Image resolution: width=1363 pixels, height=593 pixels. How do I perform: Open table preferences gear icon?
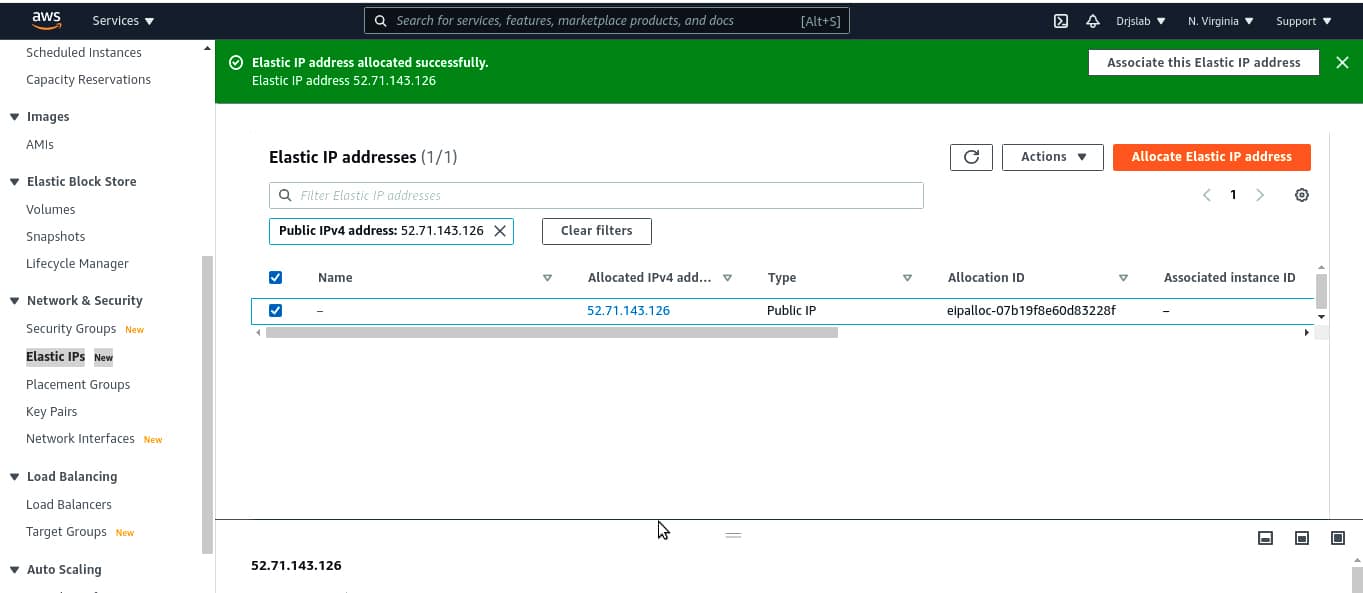point(1301,196)
